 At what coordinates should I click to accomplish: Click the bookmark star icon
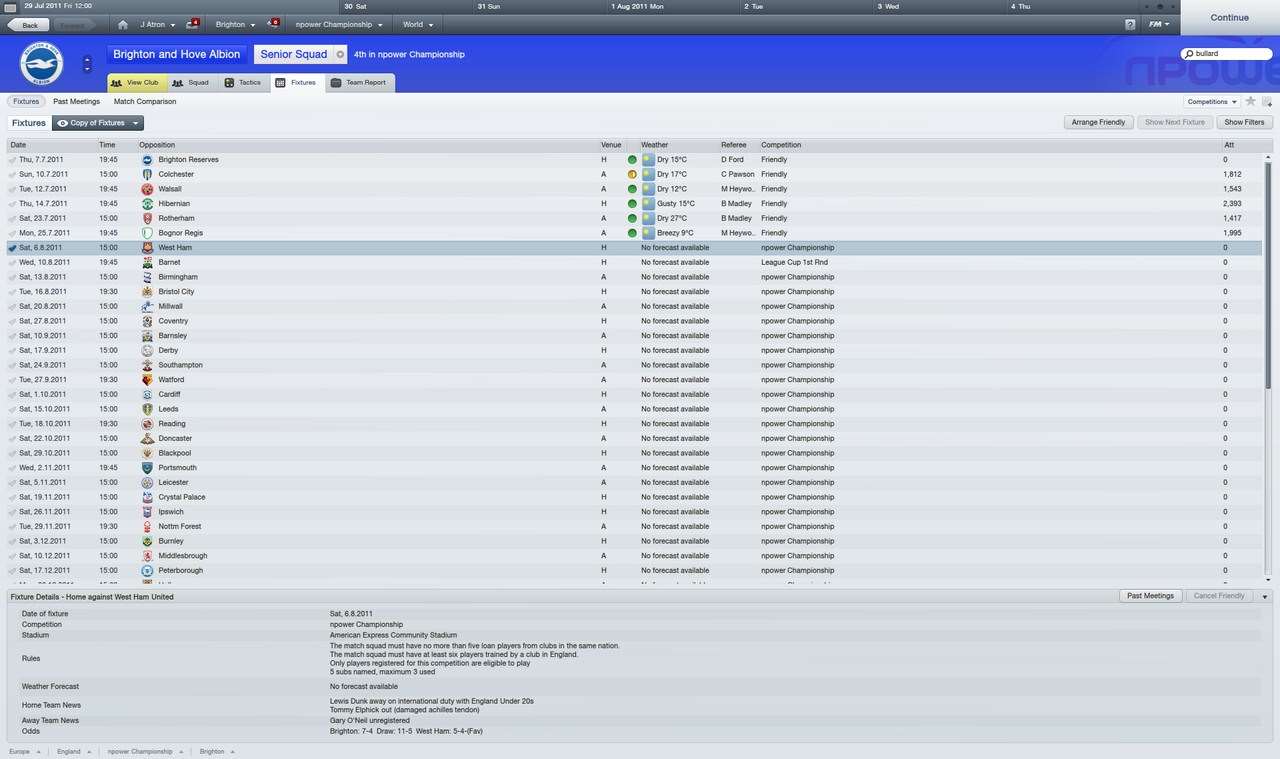point(1250,101)
